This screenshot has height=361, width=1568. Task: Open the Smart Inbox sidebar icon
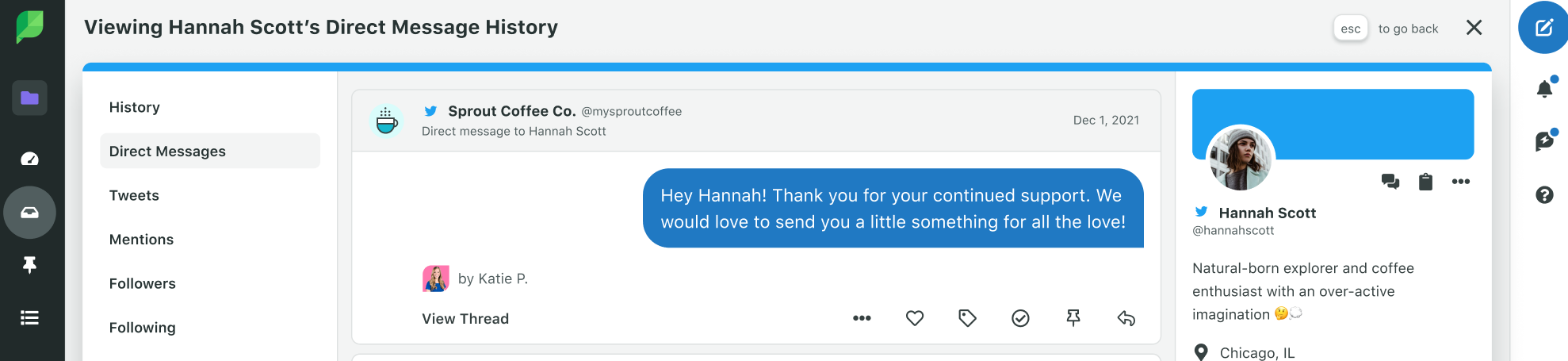[x=29, y=213]
